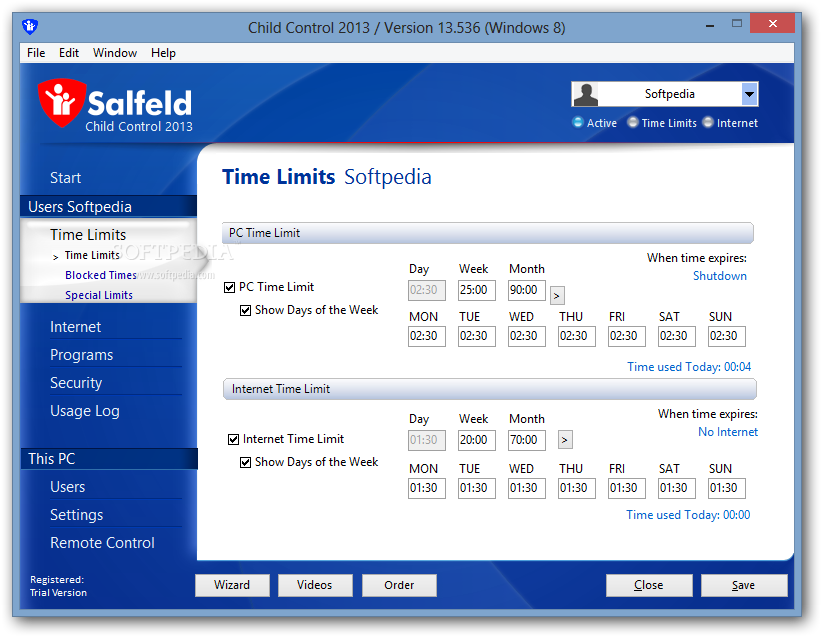This screenshot has width=822, height=637.
Task: Toggle Show Days of the Week for PC
Action: point(245,310)
